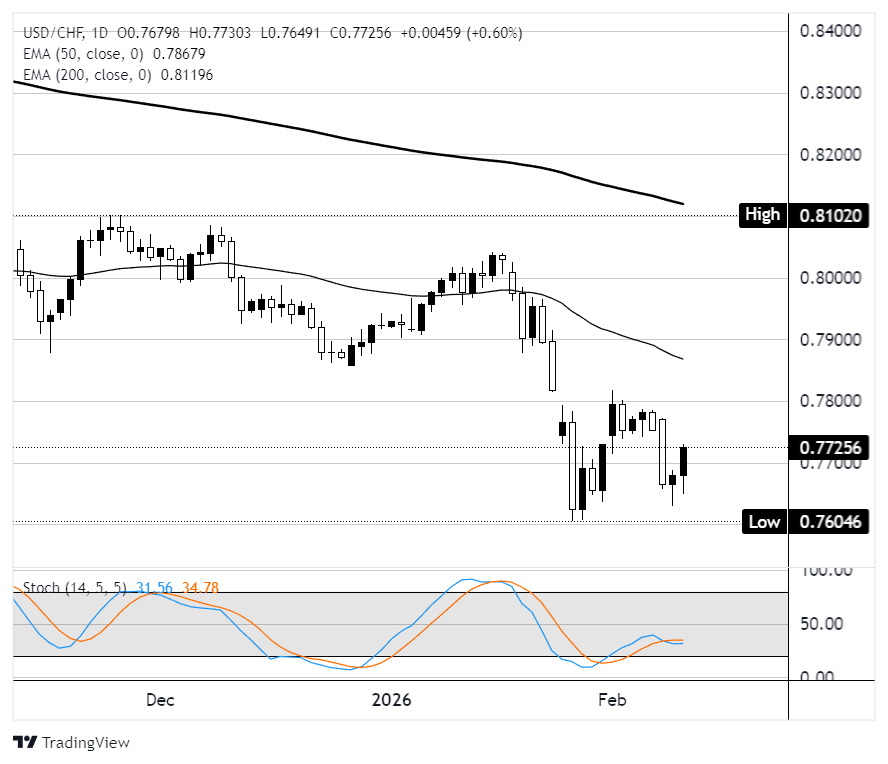This screenshot has width=888, height=764.
Task: Click the High price label tag
Action: pyautogui.click(x=762, y=215)
